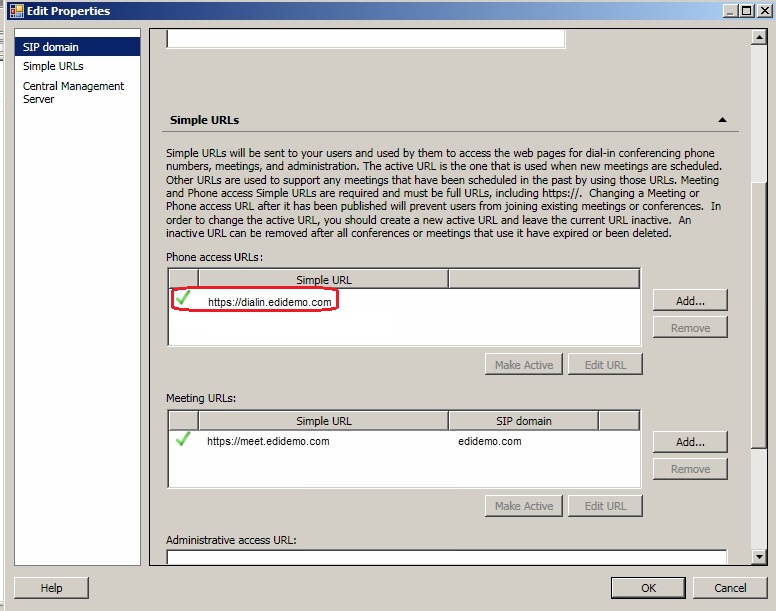This screenshot has height=611, width=776.
Task: Click Remove button for Phone access URLs
Action: tap(690, 328)
